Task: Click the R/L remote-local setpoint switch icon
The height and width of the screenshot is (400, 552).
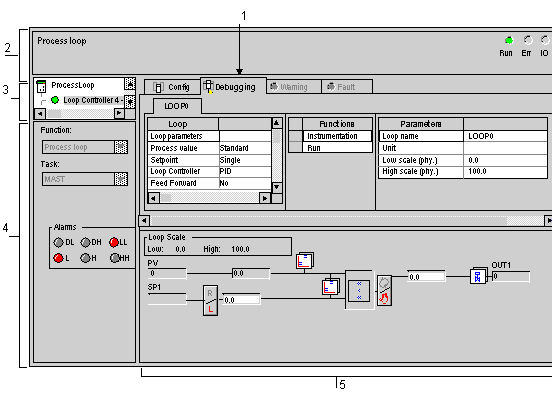Action: [x=210, y=300]
